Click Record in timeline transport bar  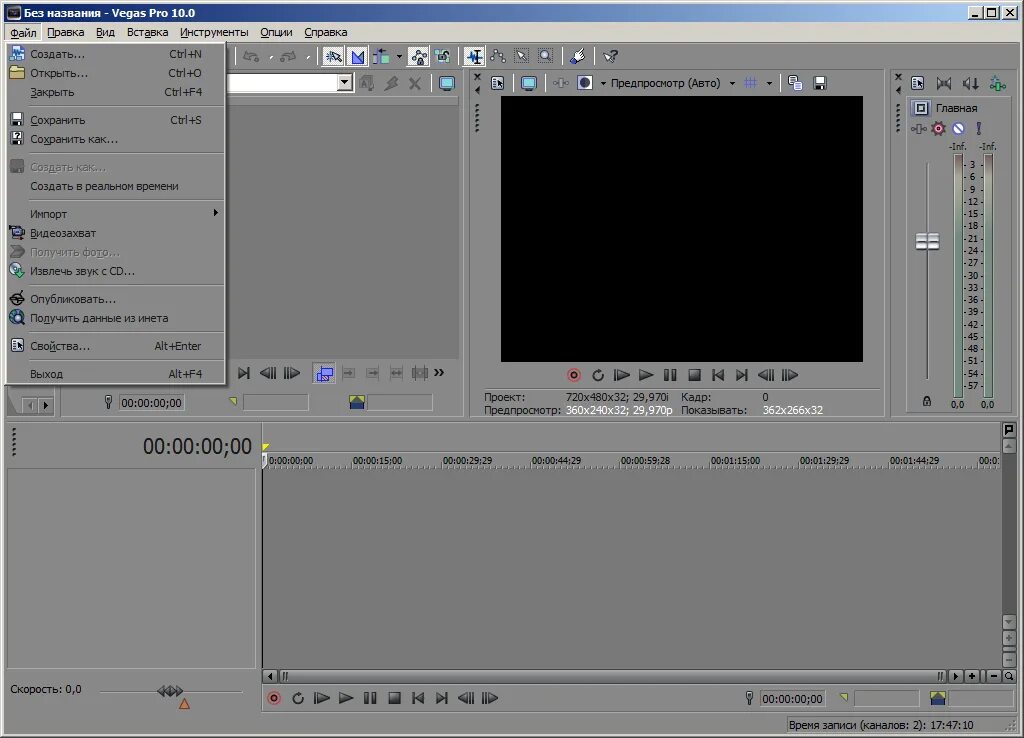point(274,698)
